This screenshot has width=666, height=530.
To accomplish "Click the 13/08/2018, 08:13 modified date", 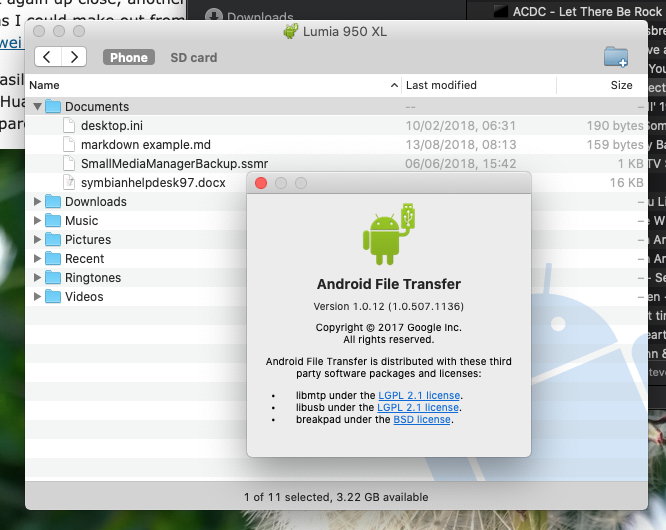I will click(x=461, y=145).
